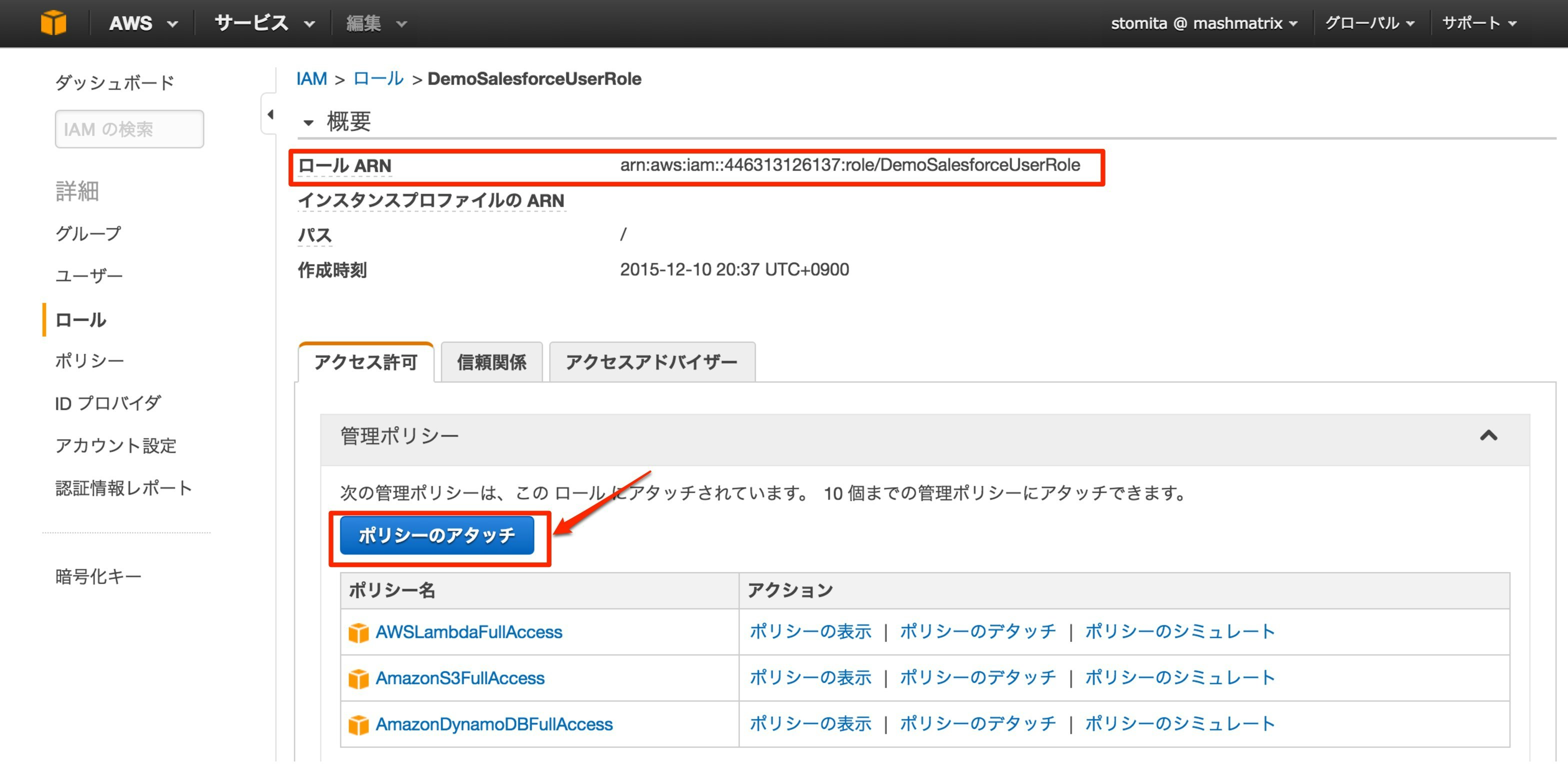
Task: Click ポリシーのデタッチ for AWSLambdaFullAccess
Action: tap(977, 632)
